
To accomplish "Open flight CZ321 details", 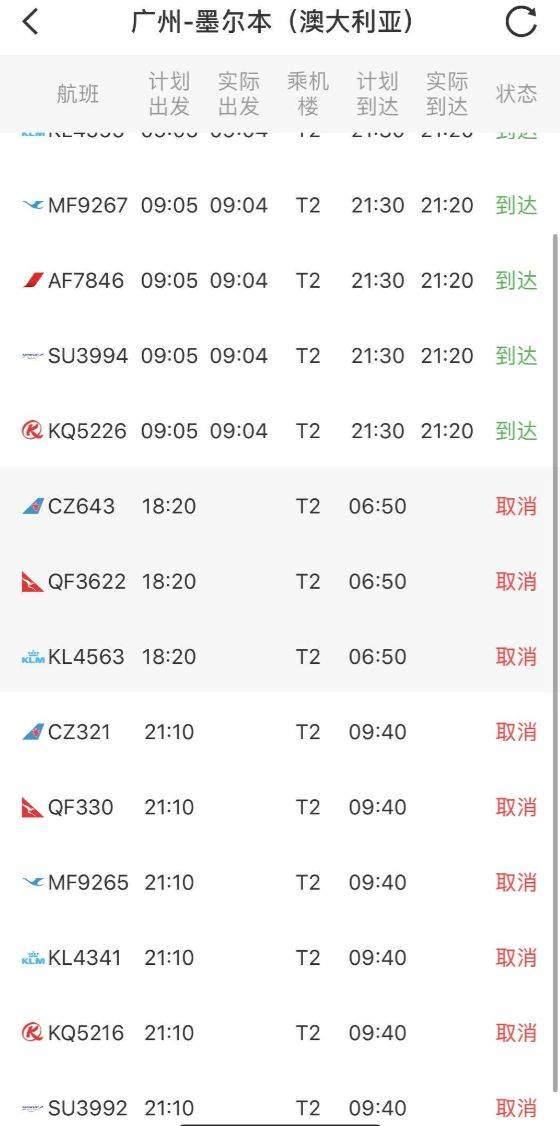I will point(280,732).
